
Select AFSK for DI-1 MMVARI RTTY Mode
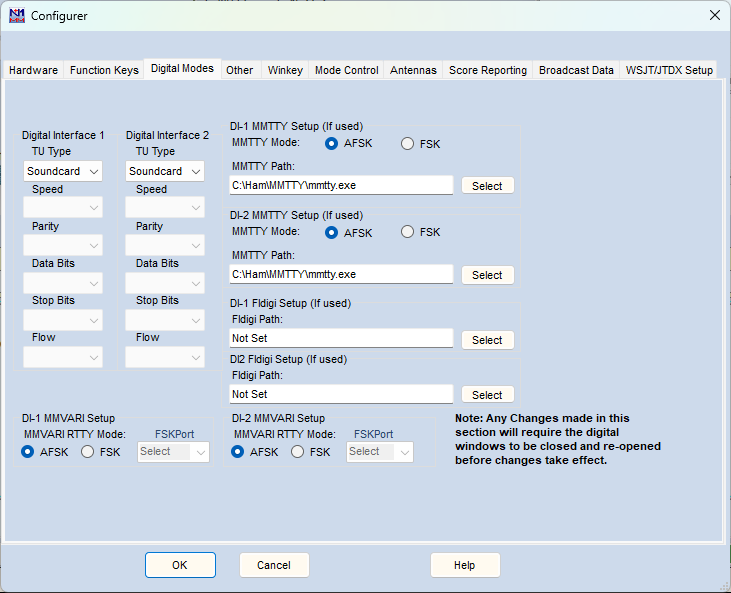point(28,452)
